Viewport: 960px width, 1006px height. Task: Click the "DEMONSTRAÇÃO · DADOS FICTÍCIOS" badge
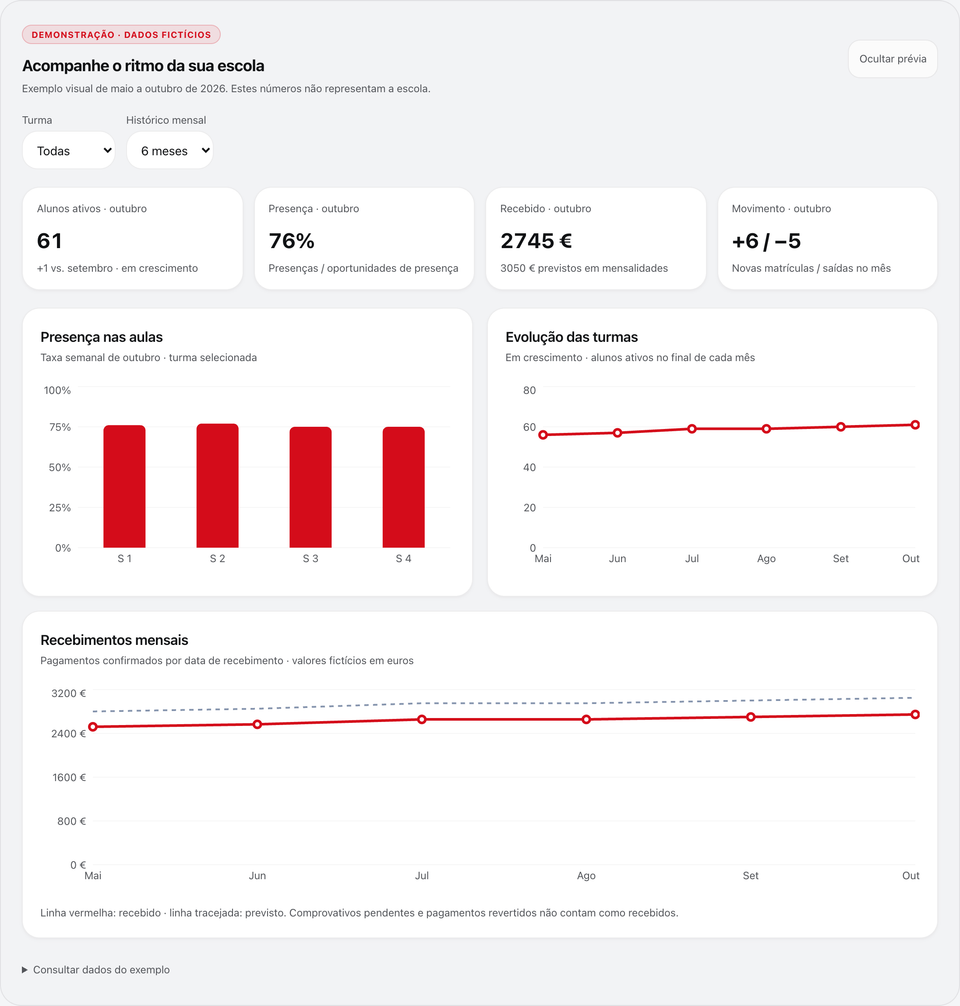pos(121,35)
